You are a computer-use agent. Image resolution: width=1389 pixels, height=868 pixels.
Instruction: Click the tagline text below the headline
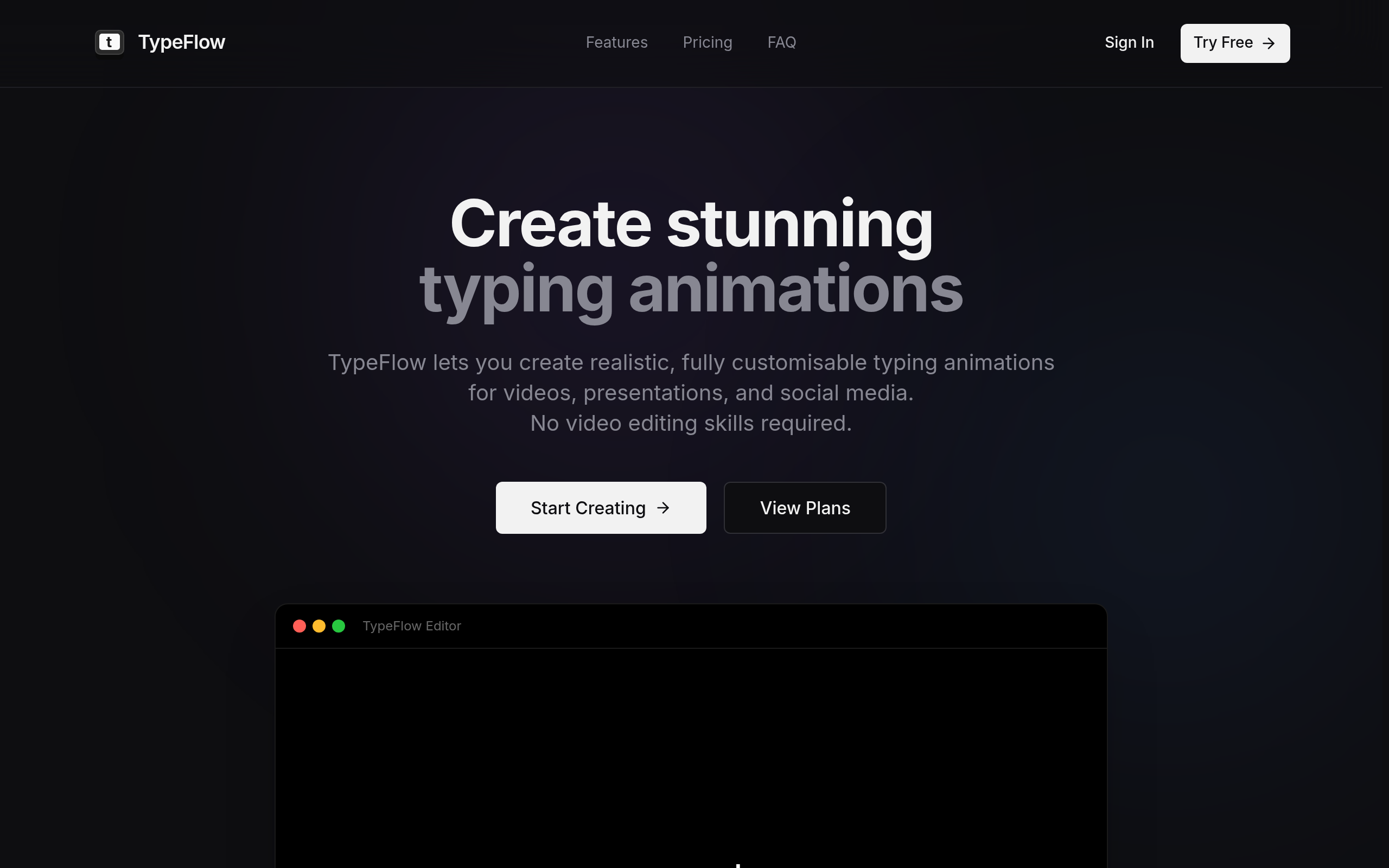click(691, 393)
